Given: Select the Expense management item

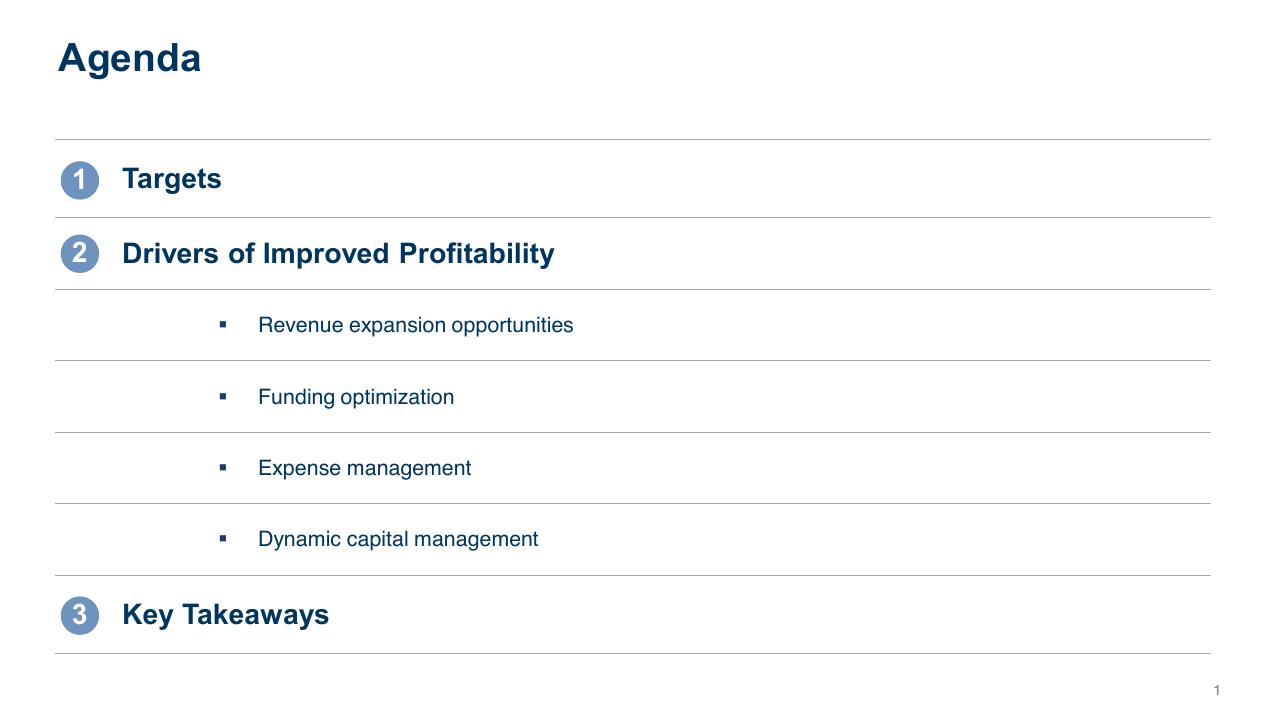Looking at the screenshot, I should (364, 468).
